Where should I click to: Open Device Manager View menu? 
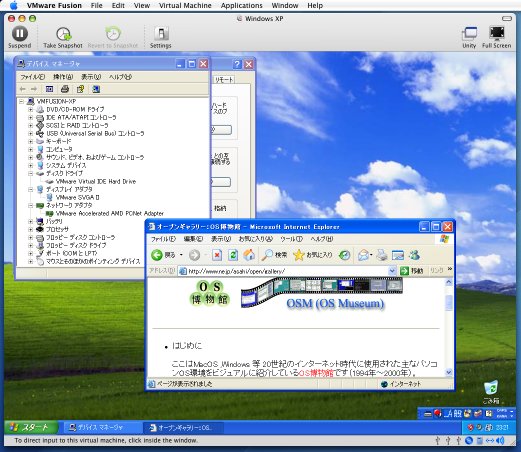point(91,77)
